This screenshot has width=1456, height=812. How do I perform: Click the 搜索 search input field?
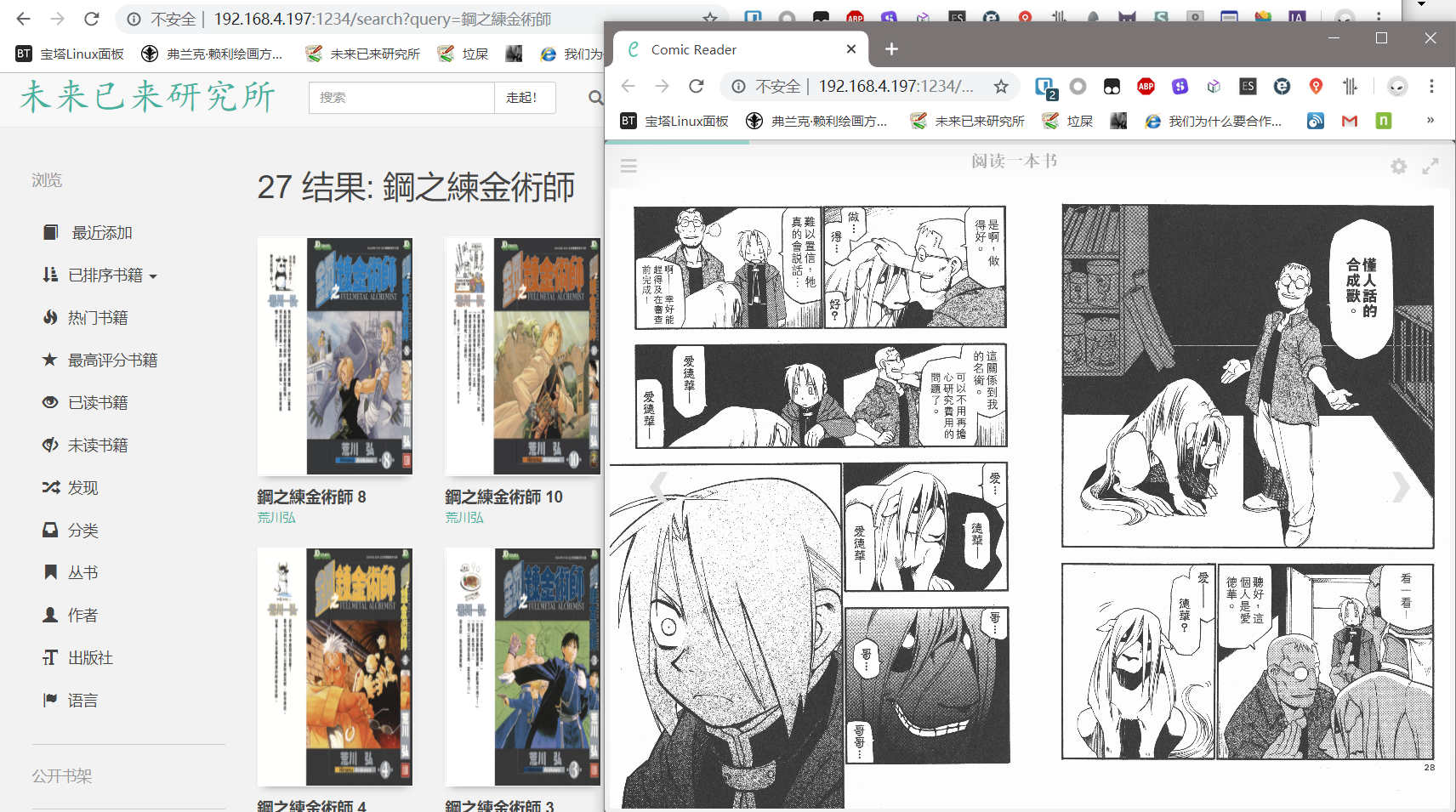click(x=401, y=98)
